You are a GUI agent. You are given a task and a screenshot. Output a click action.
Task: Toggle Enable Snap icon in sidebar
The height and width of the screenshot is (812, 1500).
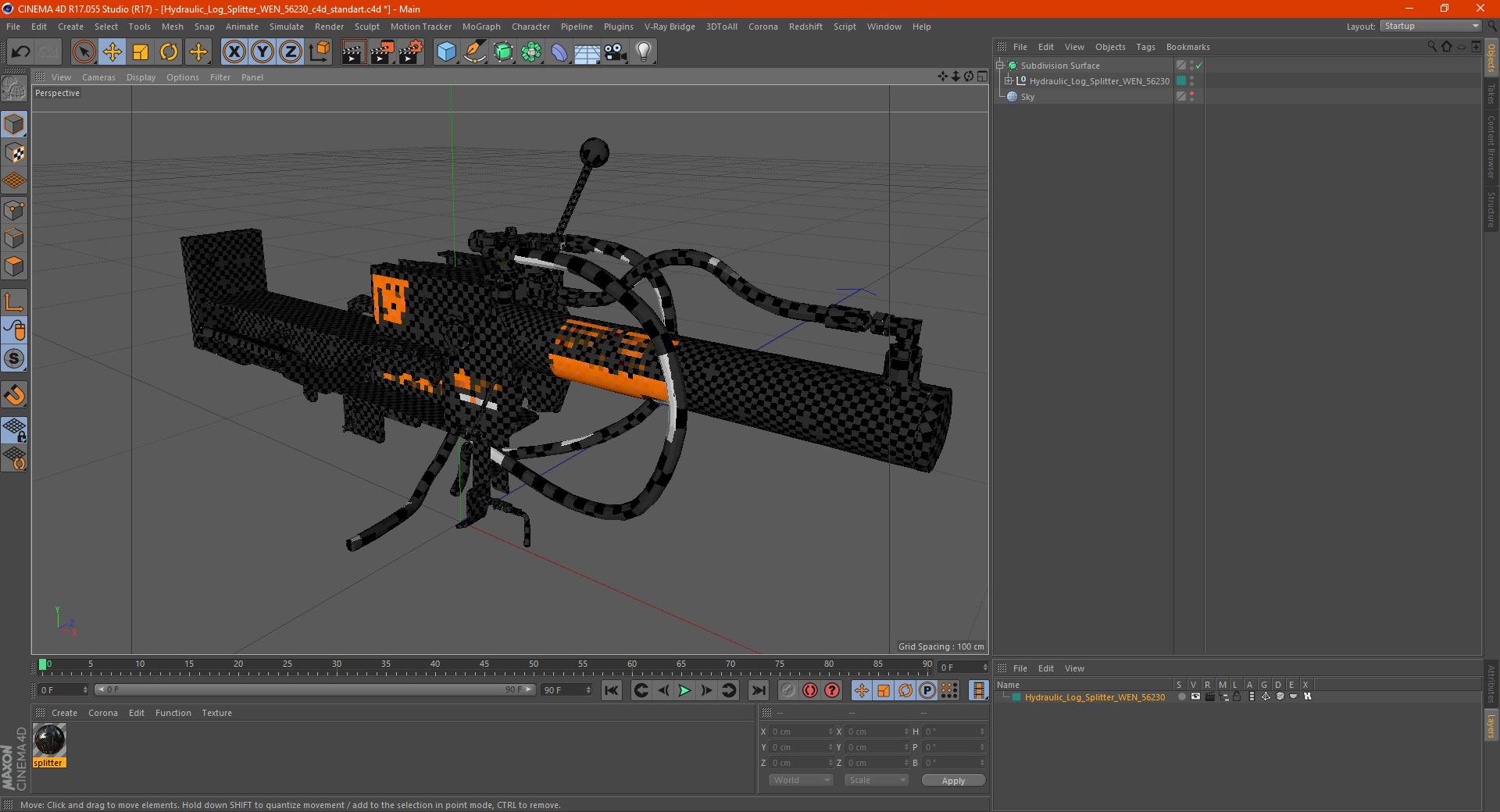(14, 395)
